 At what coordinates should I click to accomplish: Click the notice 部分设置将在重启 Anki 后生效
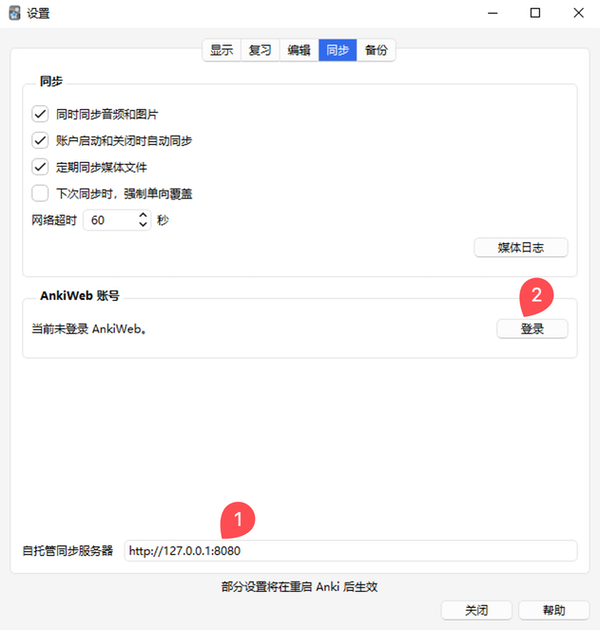tap(299, 587)
